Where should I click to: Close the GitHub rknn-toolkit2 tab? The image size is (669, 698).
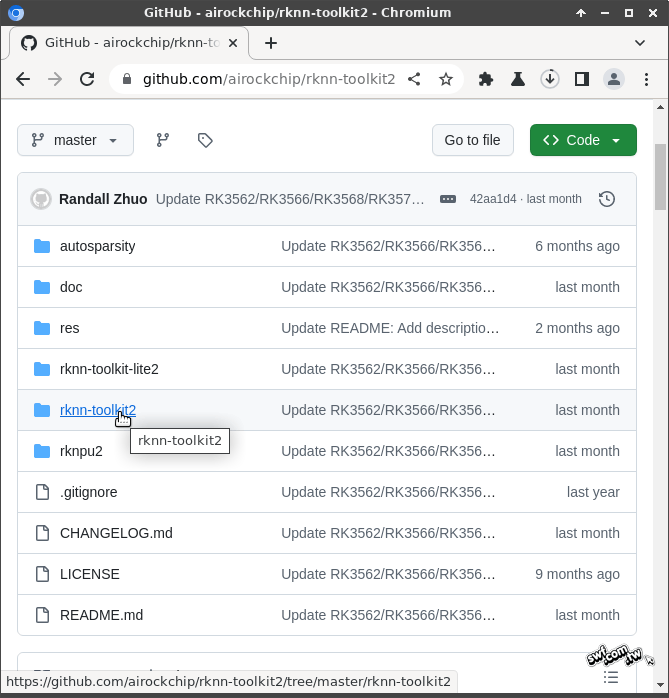pos(233,43)
